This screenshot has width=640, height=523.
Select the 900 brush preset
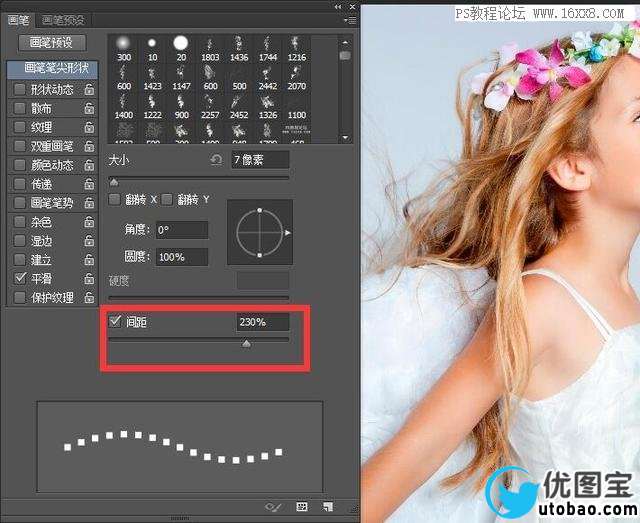181,107
